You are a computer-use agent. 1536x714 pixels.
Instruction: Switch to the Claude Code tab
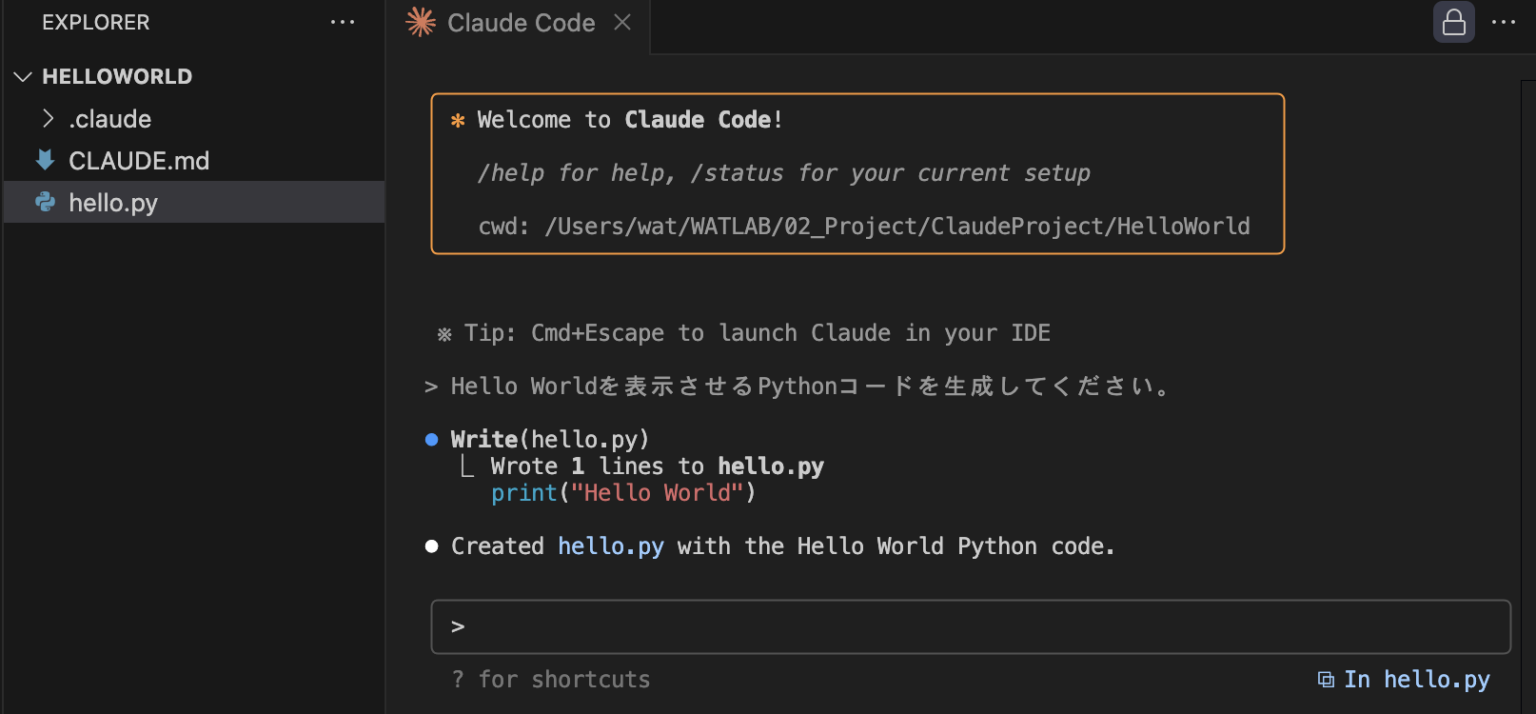(x=521, y=22)
